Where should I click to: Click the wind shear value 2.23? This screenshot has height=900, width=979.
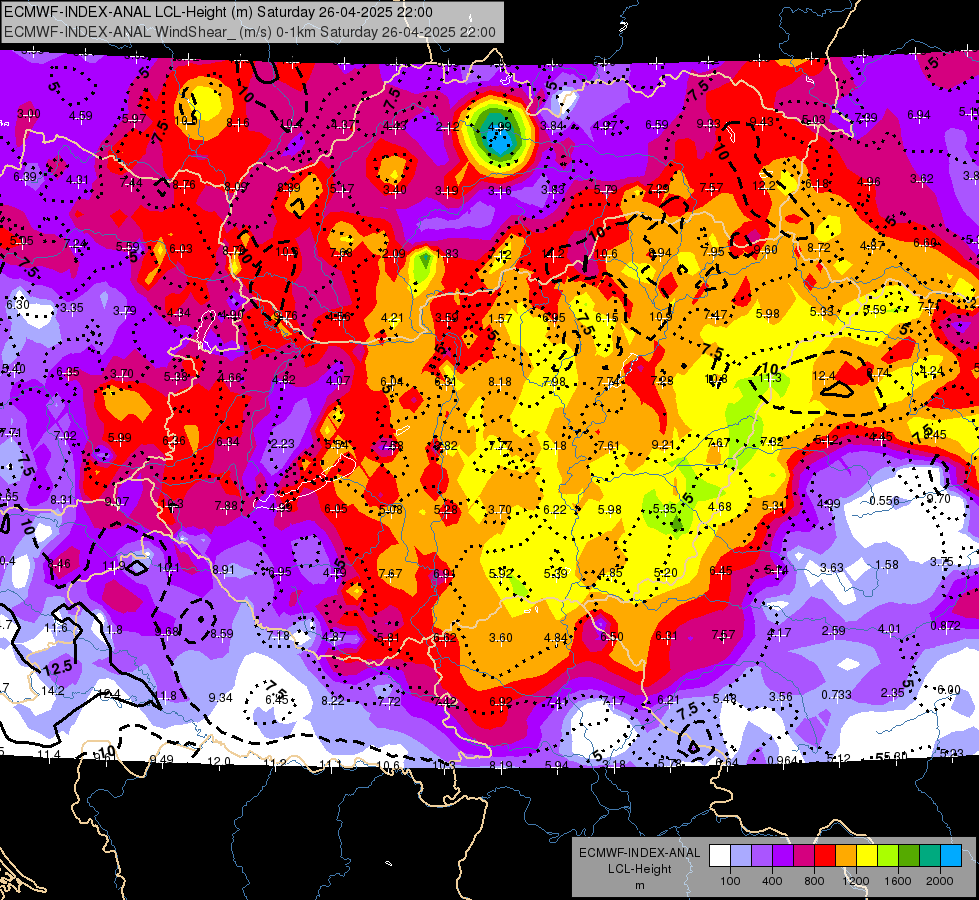[283, 443]
